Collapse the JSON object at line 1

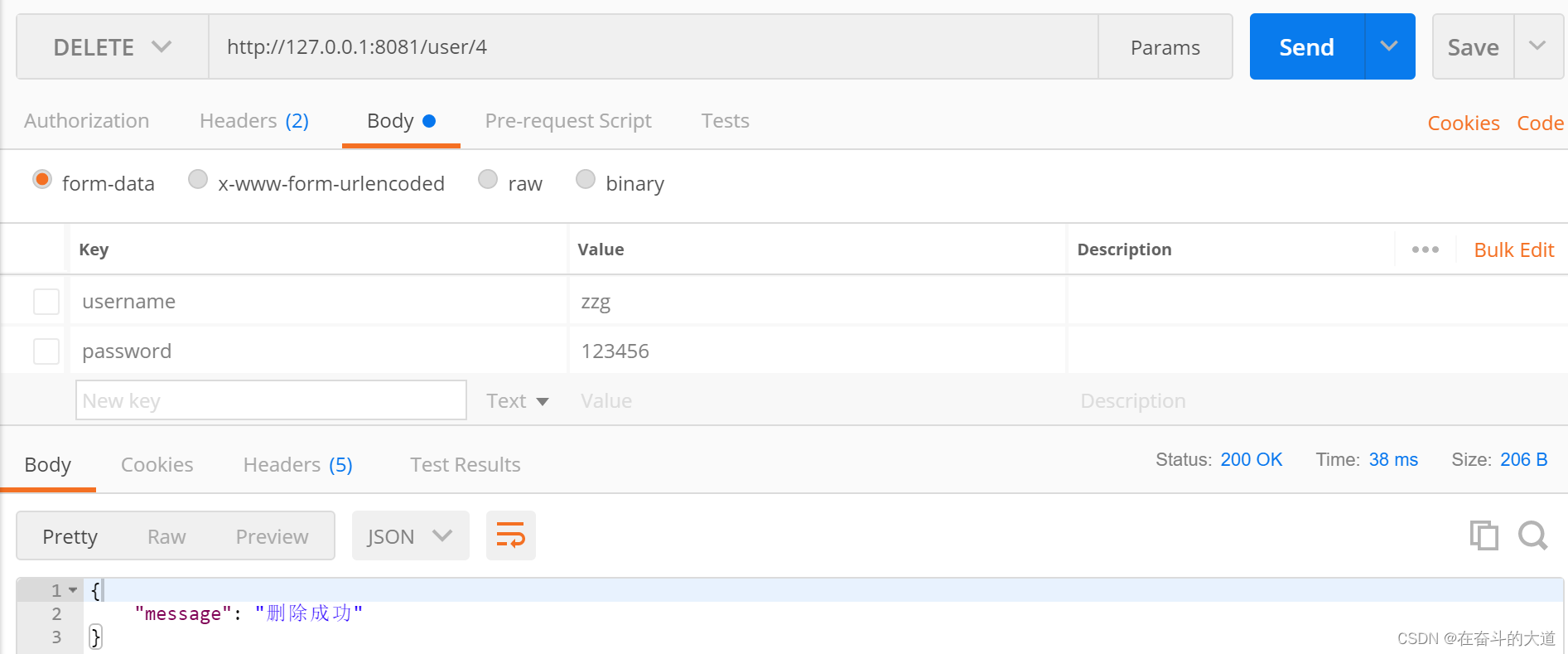coord(73,590)
